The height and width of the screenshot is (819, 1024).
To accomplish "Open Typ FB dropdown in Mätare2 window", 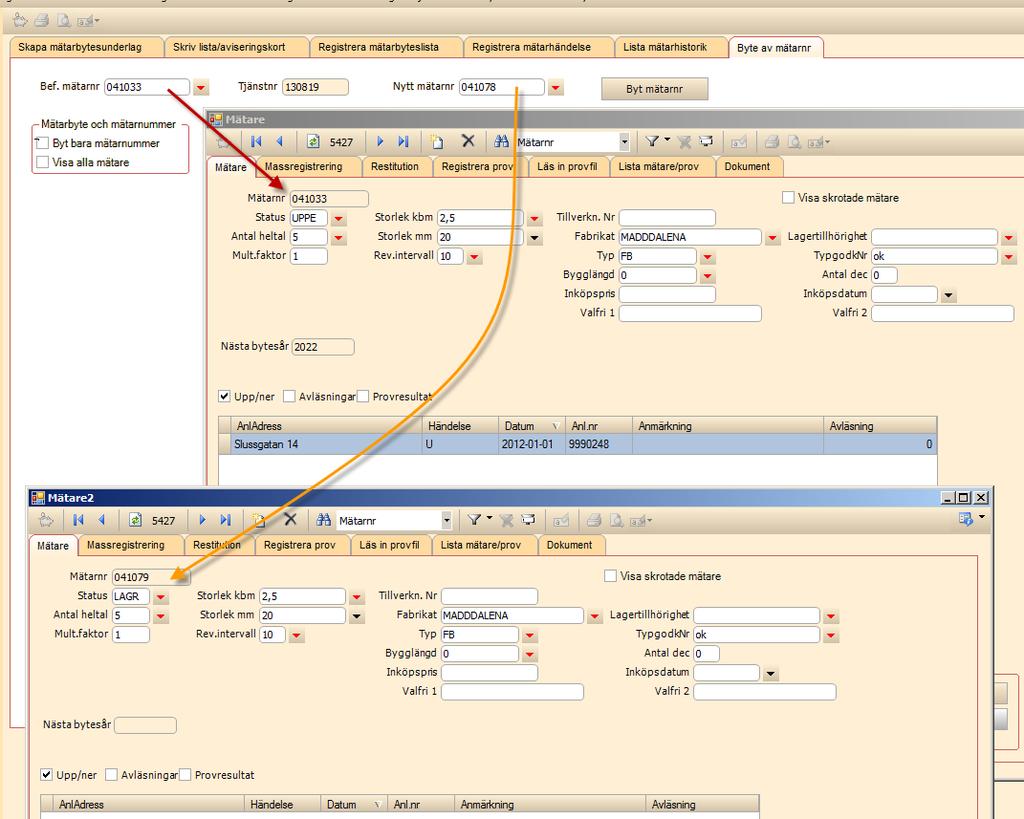I will coord(530,635).
